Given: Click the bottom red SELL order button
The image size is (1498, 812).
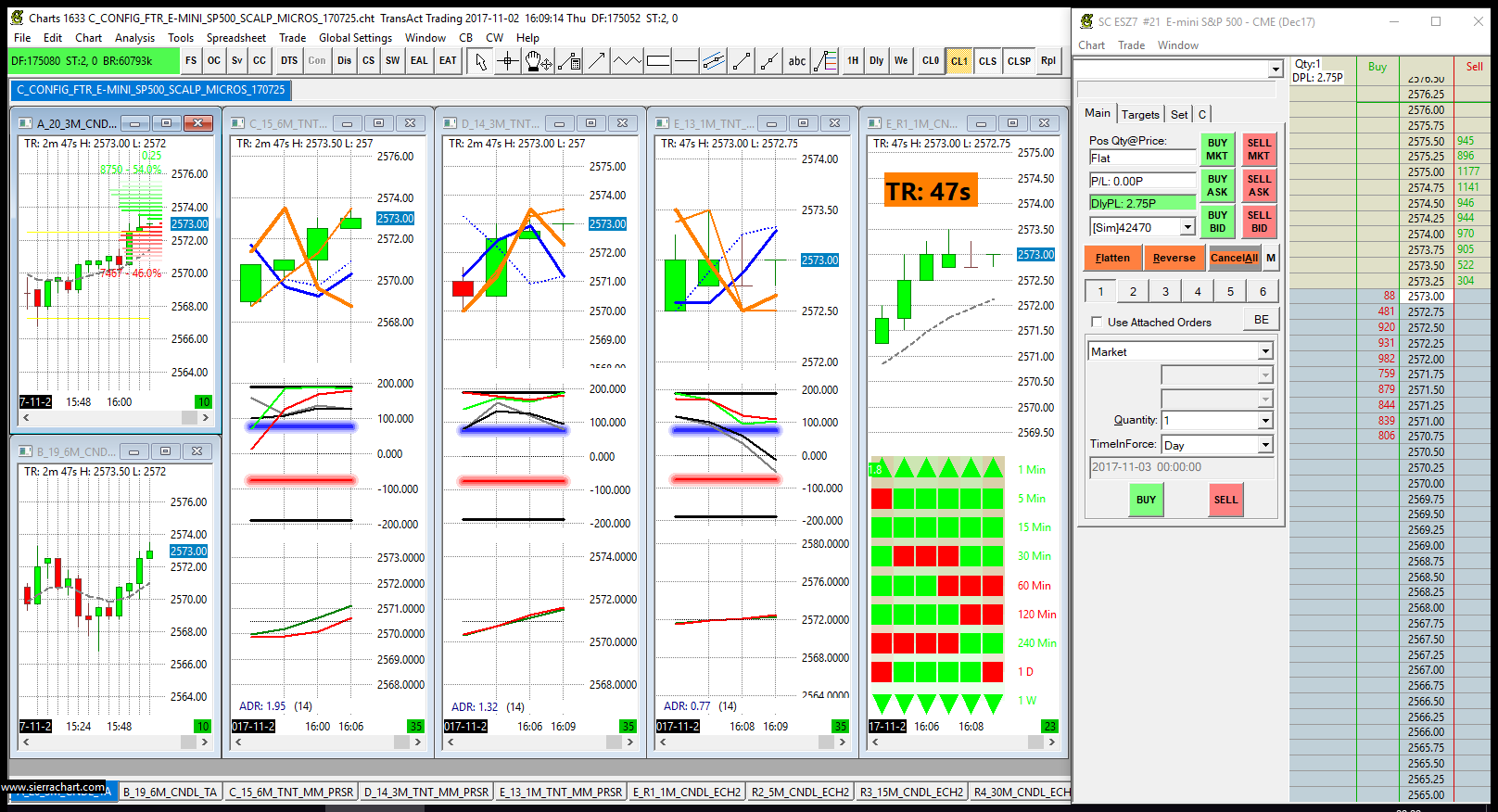Looking at the screenshot, I should pos(1225,500).
